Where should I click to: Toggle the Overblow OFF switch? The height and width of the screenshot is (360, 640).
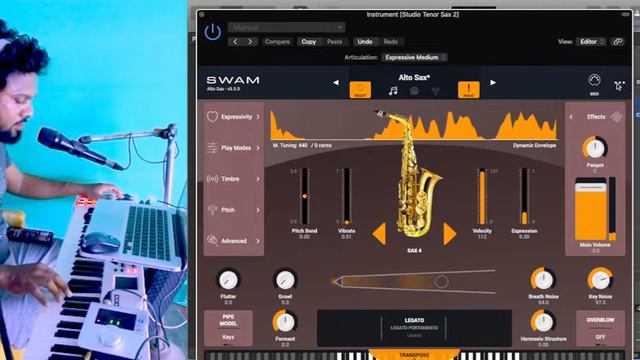[600, 328]
